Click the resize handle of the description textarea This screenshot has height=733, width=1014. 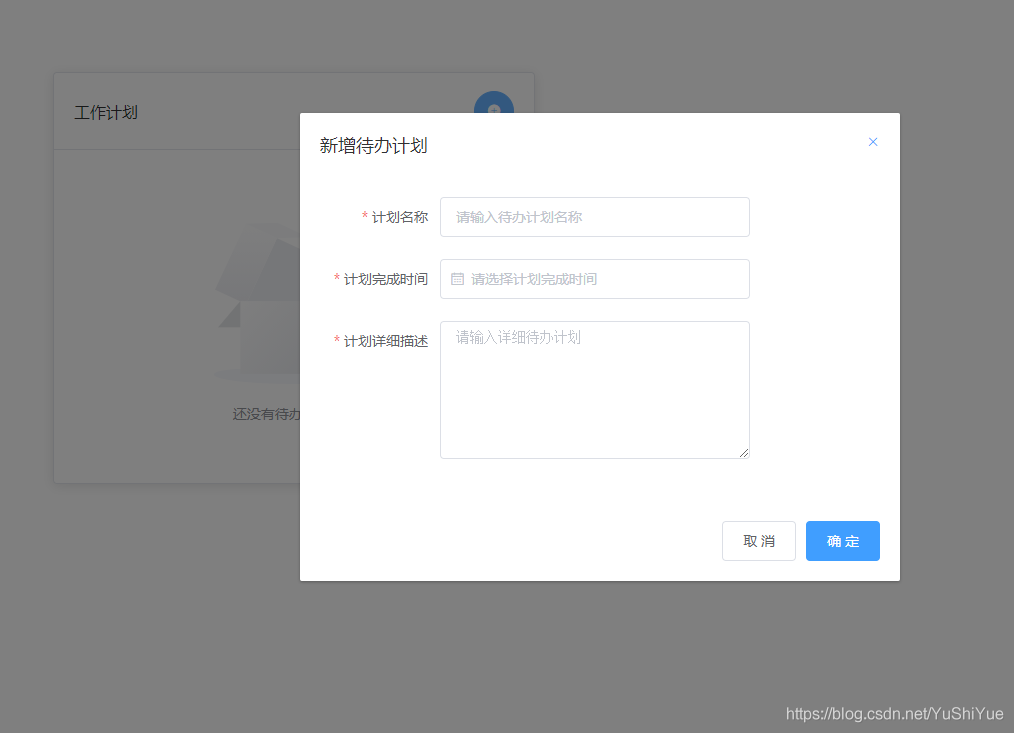point(745,453)
